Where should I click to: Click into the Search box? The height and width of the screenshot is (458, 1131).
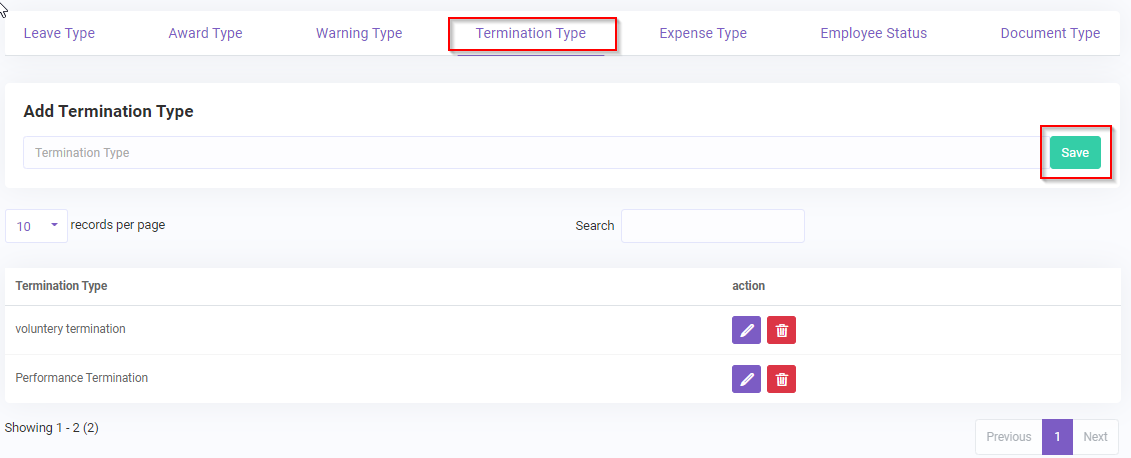pos(712,226)
